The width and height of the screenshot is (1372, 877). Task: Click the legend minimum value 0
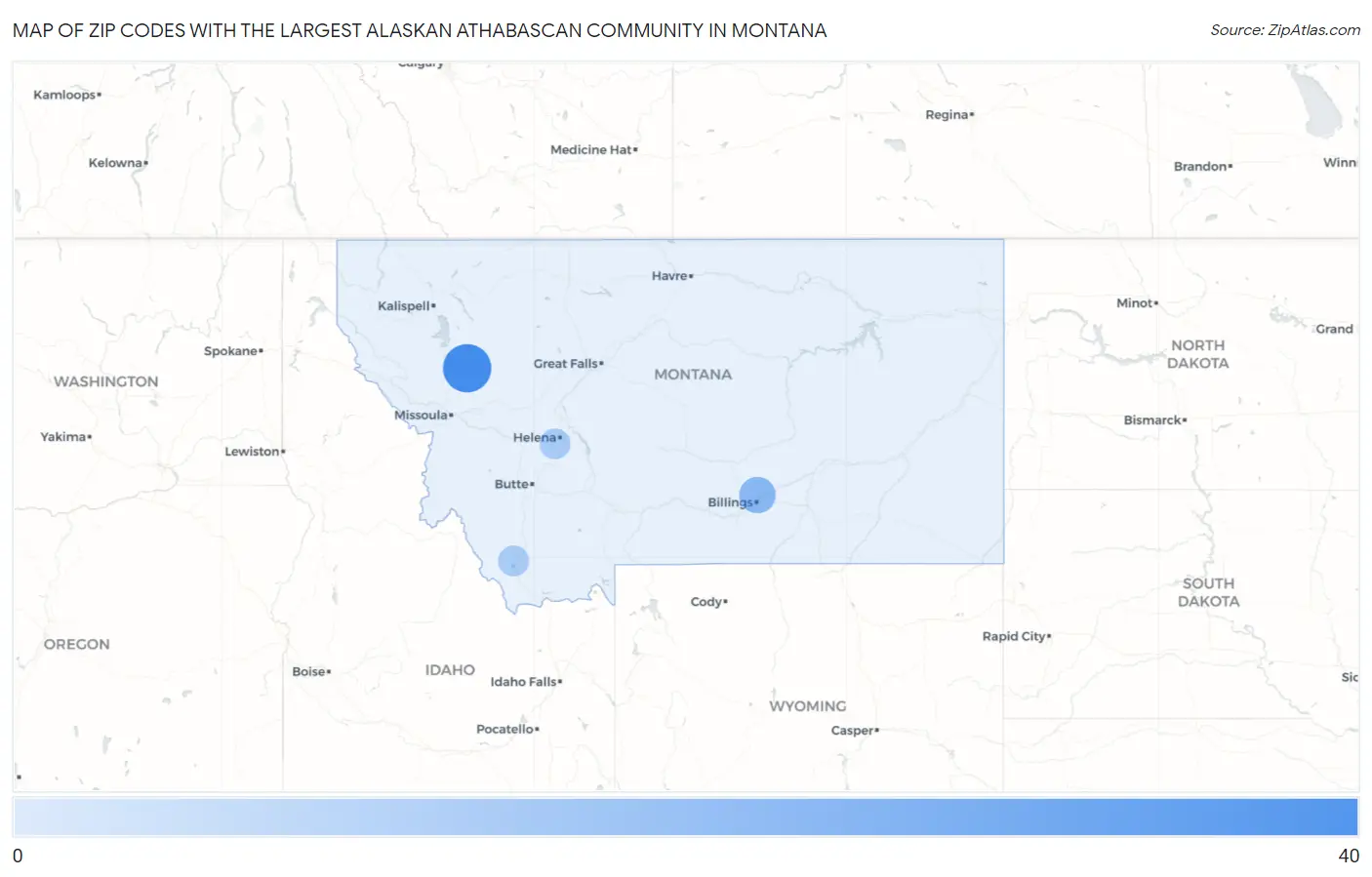[x=18, y=856]
